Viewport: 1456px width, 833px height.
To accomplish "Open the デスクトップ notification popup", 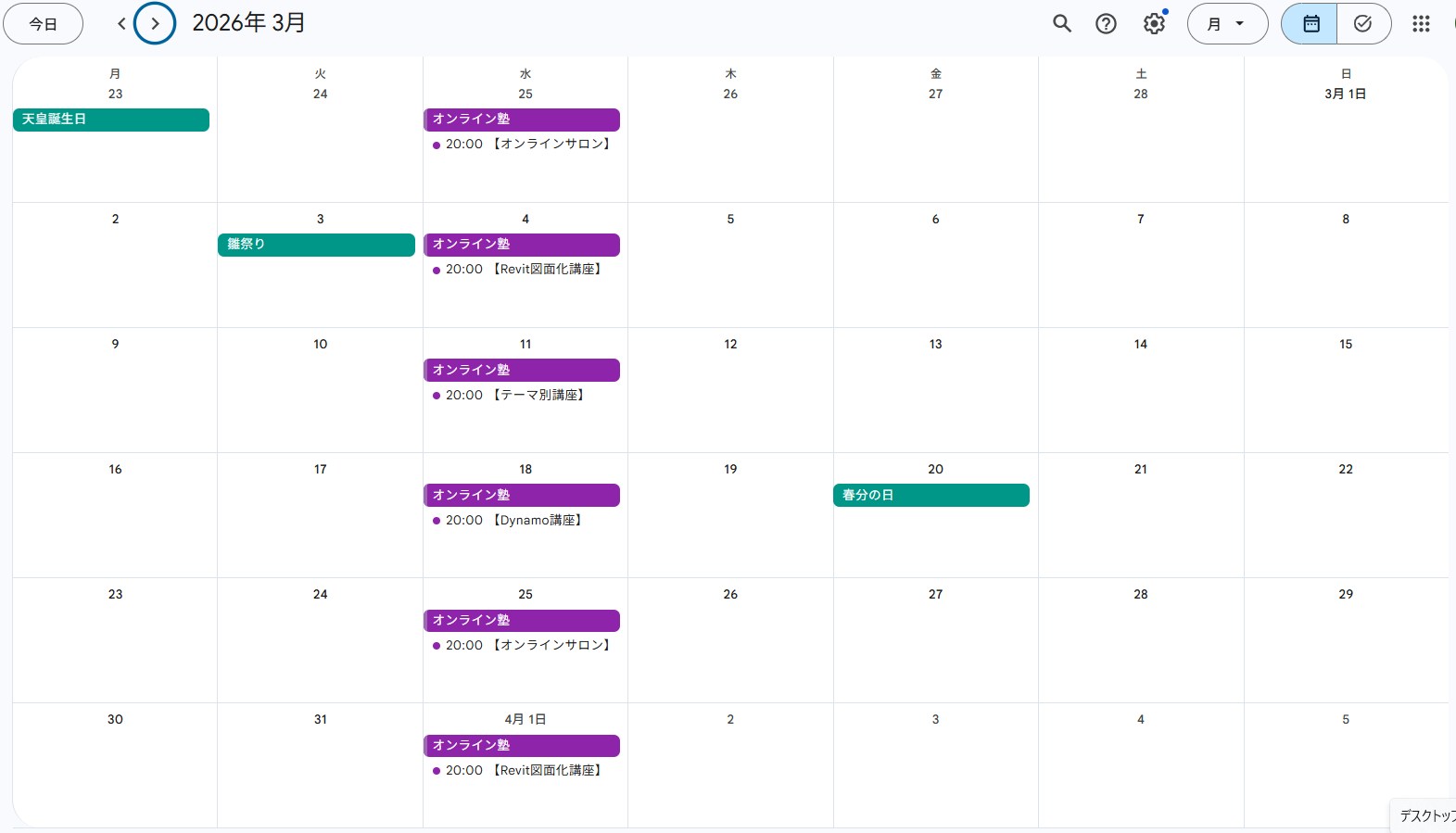I will point(1425,815).
